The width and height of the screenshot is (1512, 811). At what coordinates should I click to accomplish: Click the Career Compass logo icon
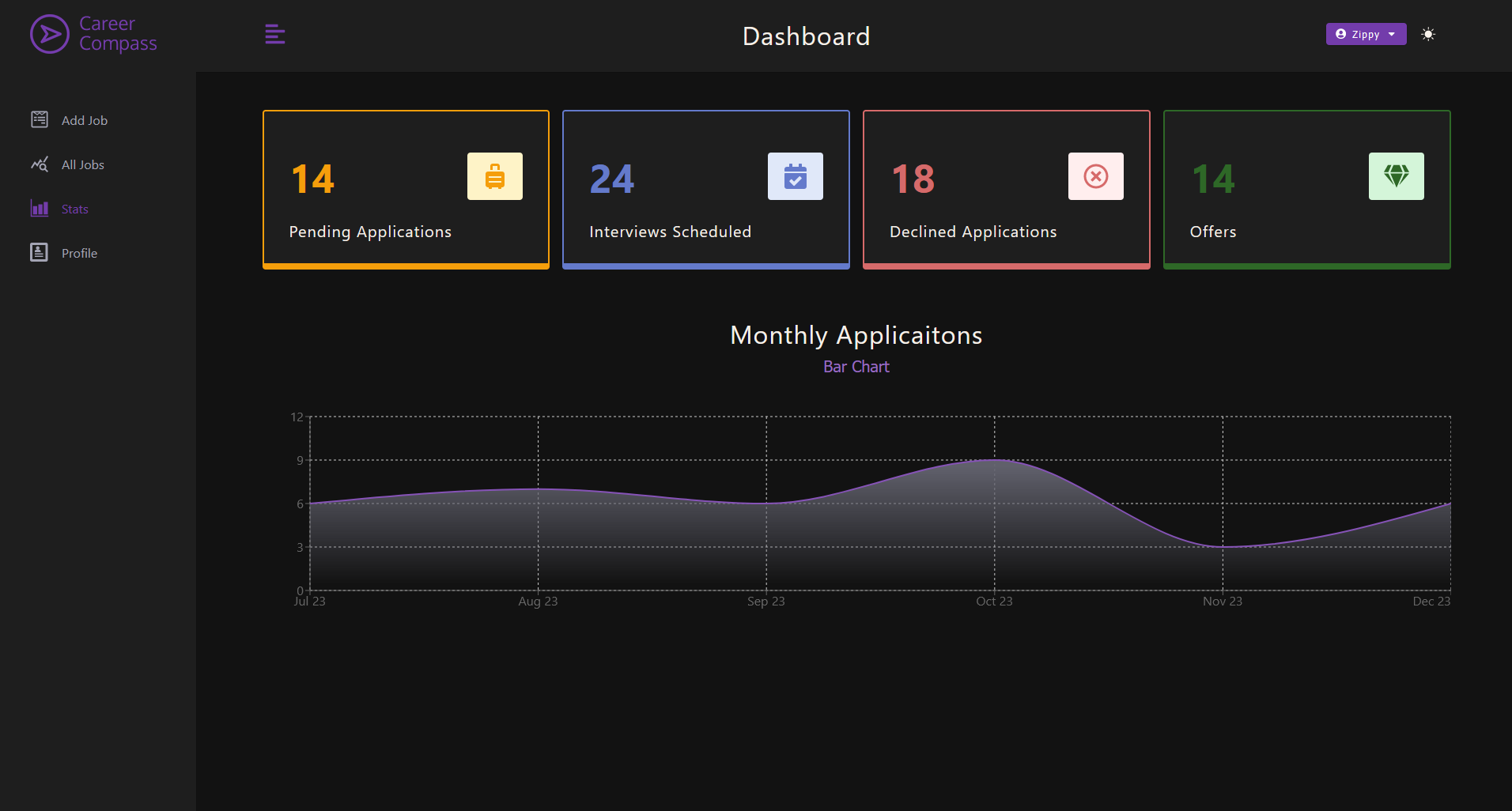click(49, 34)
